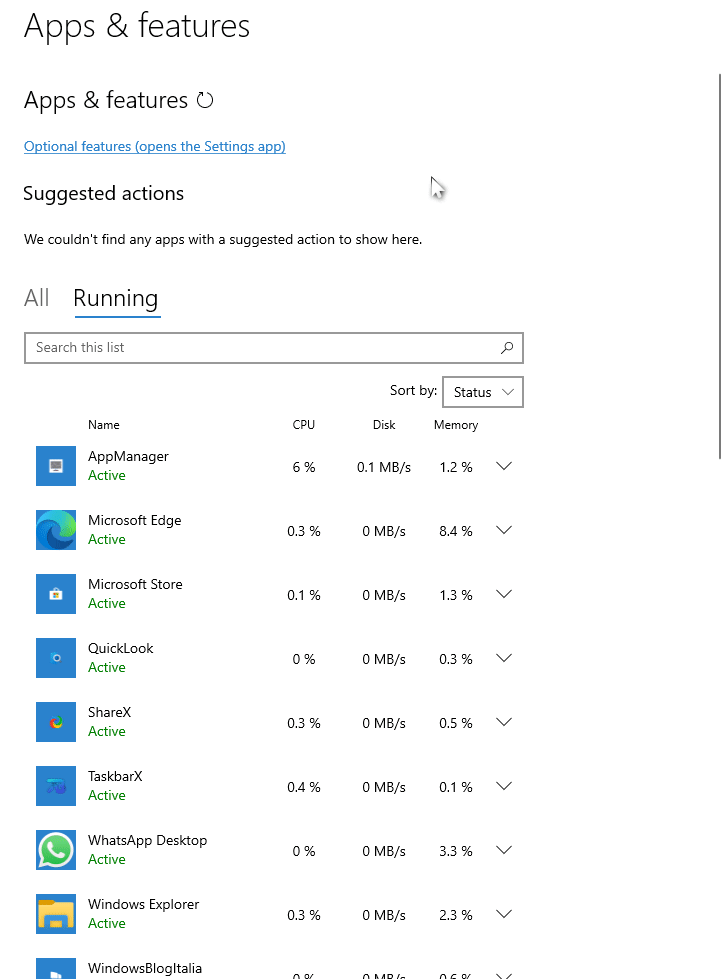
Task: Expand the TaskbarX row chevron
Action: coord(504,786)
